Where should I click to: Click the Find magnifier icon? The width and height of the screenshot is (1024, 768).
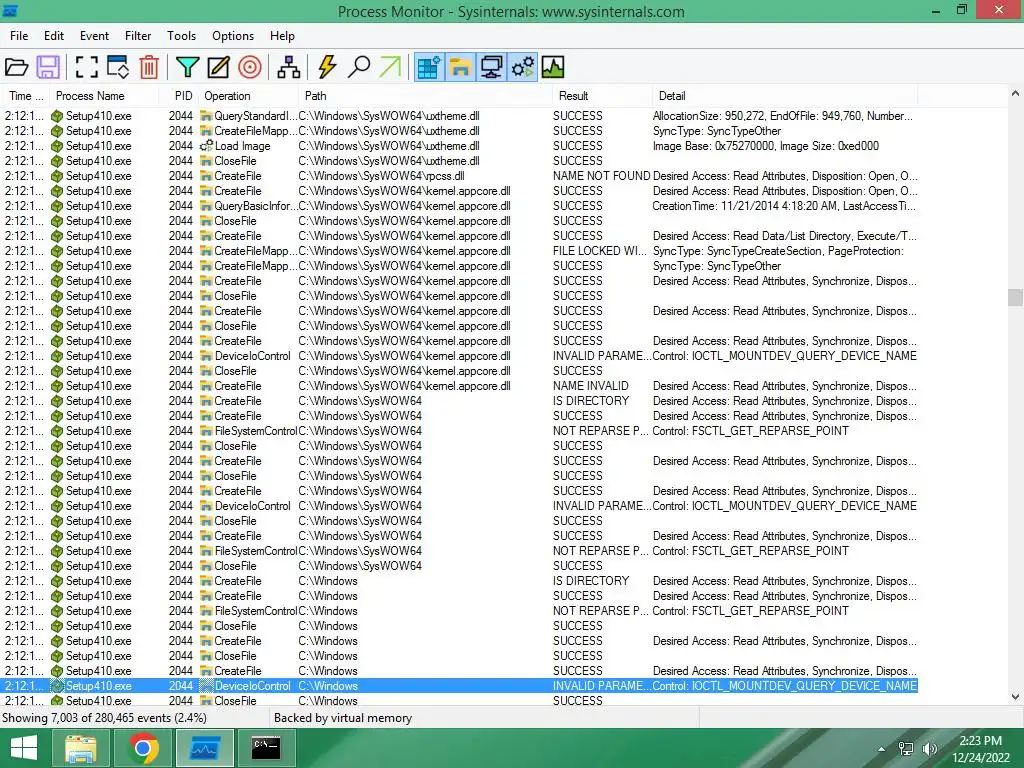359,67
